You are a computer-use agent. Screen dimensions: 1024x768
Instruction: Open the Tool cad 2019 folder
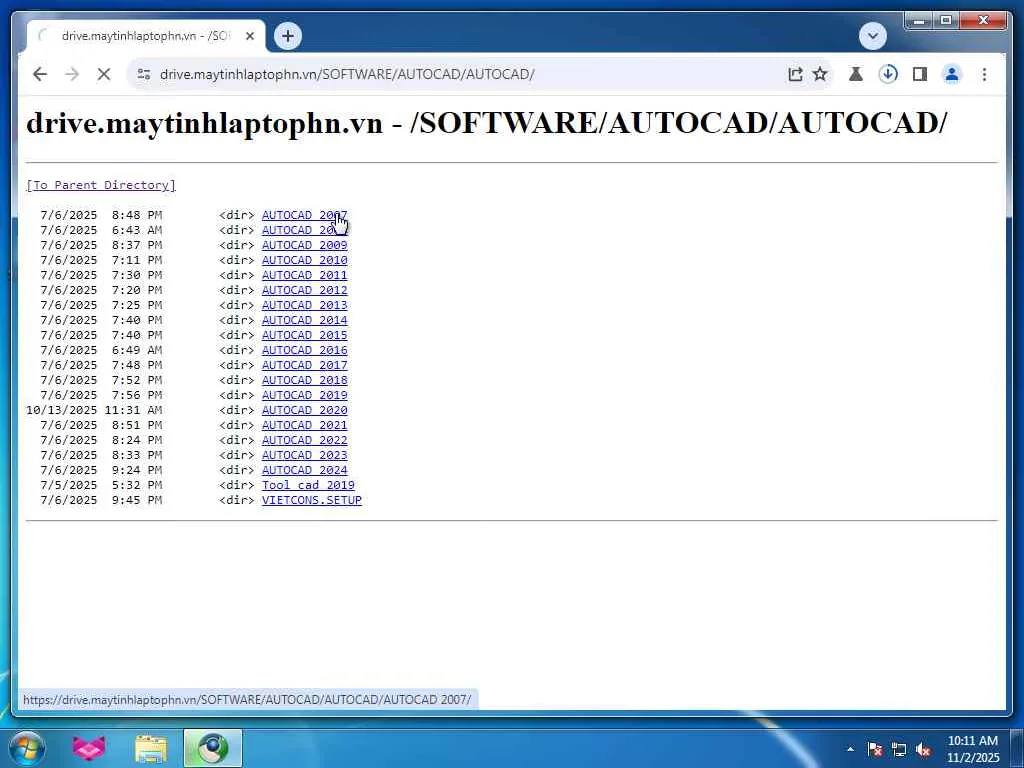308,485
